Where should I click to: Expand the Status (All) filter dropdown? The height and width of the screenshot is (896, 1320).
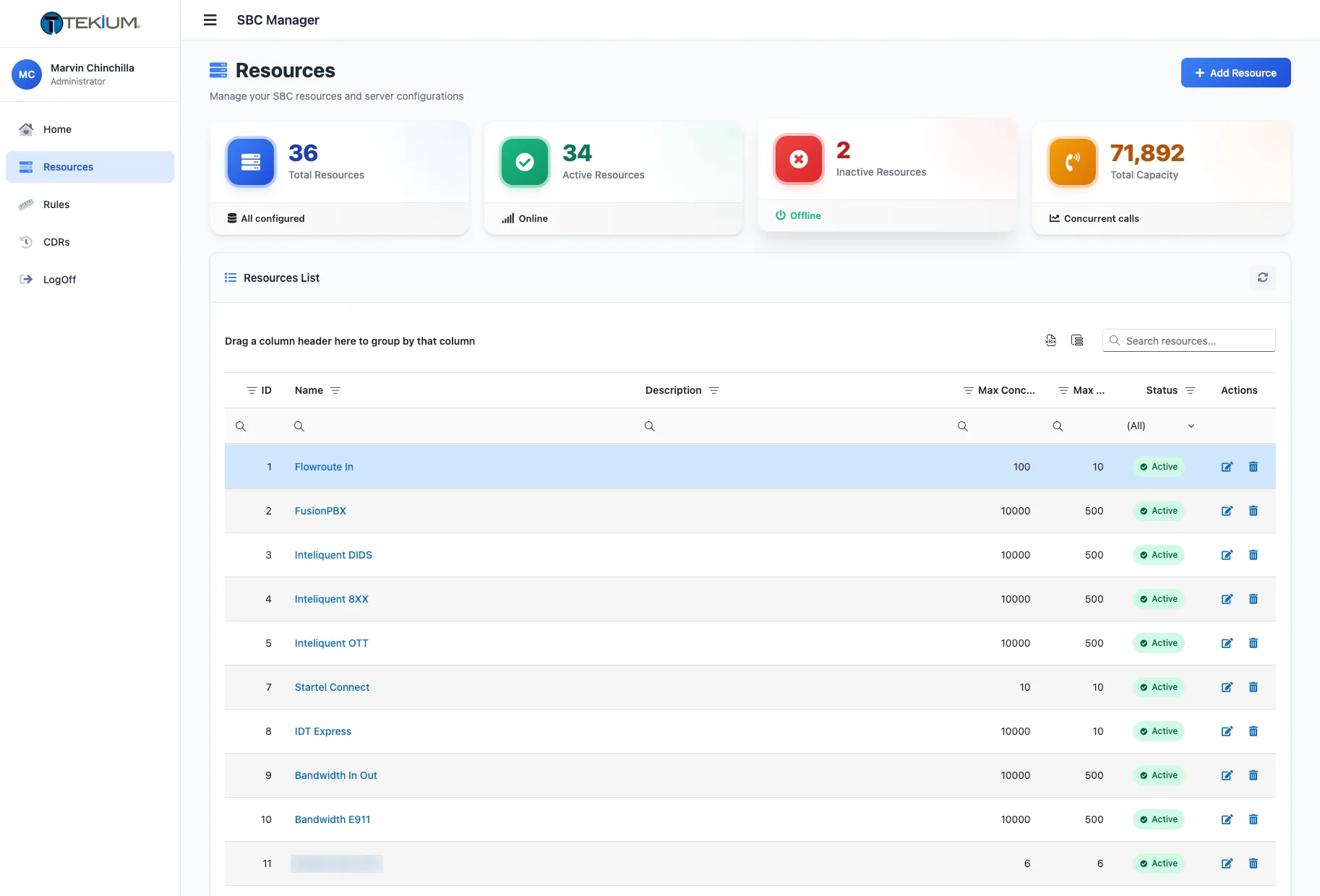point(1191,426)
